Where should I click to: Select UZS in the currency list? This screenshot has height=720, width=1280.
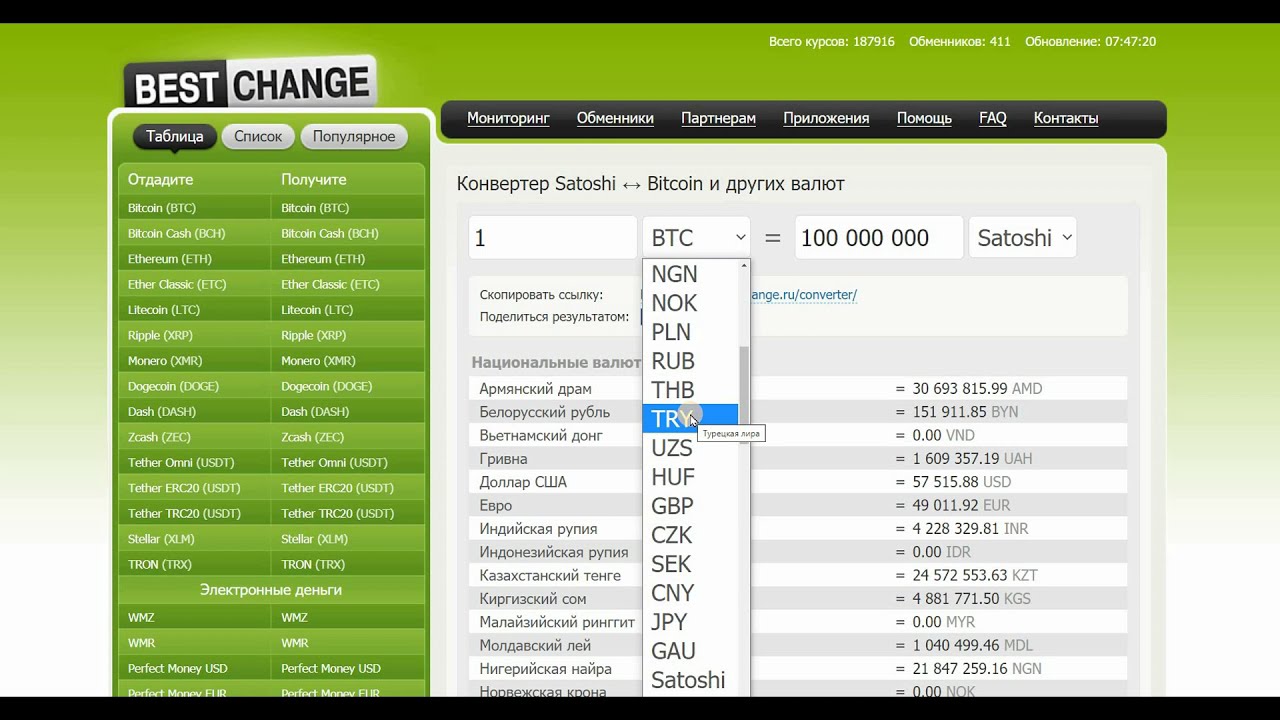coord(690,448)
